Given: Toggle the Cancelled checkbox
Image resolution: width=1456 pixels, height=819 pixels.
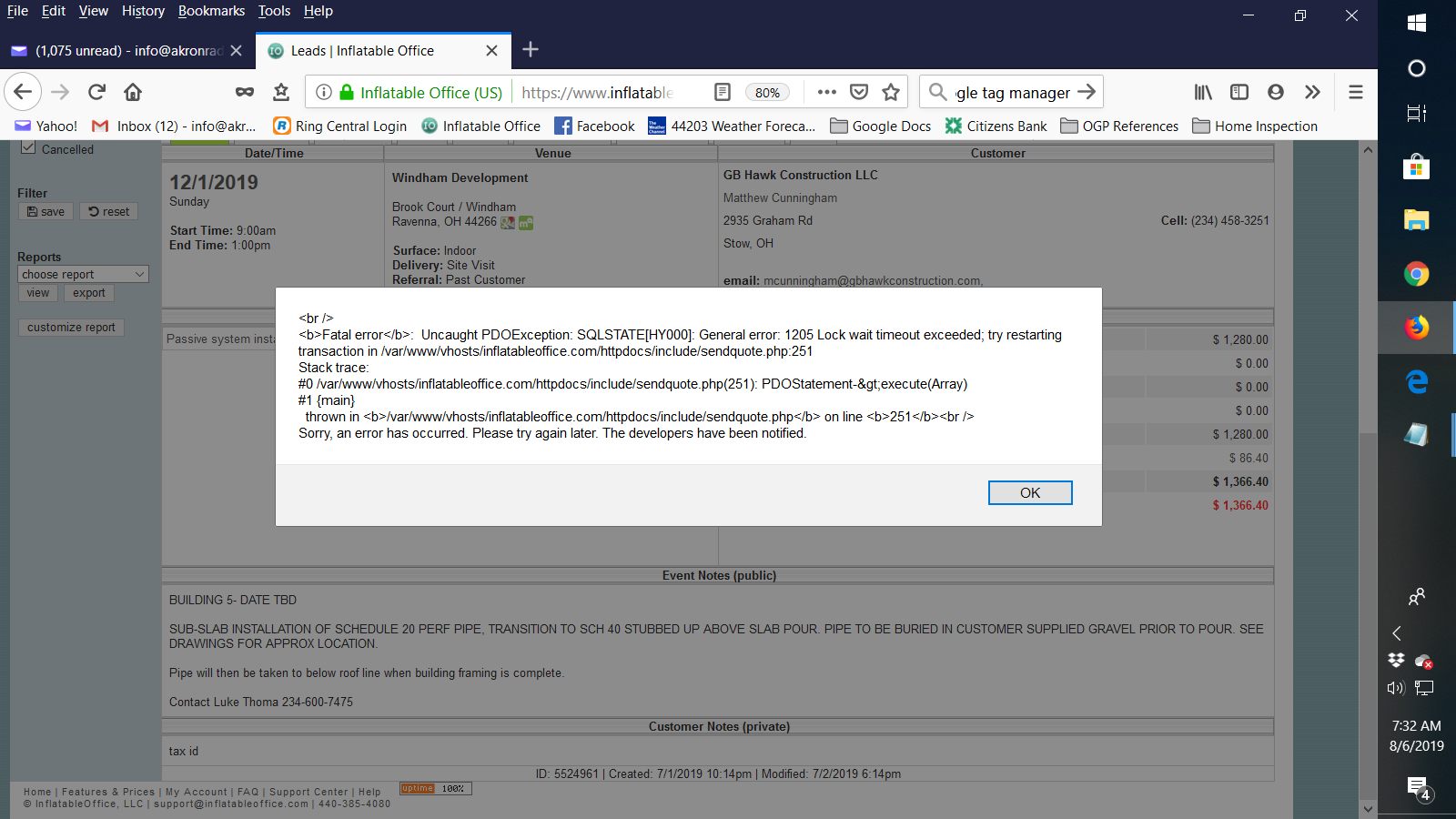Looking at the screenshot, I should 28,148.
